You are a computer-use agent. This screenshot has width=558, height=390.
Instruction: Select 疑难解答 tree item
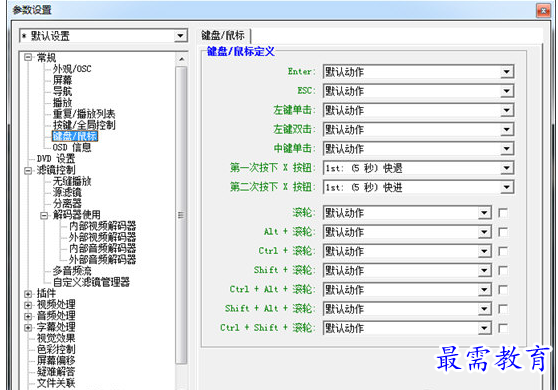(56, 372)
